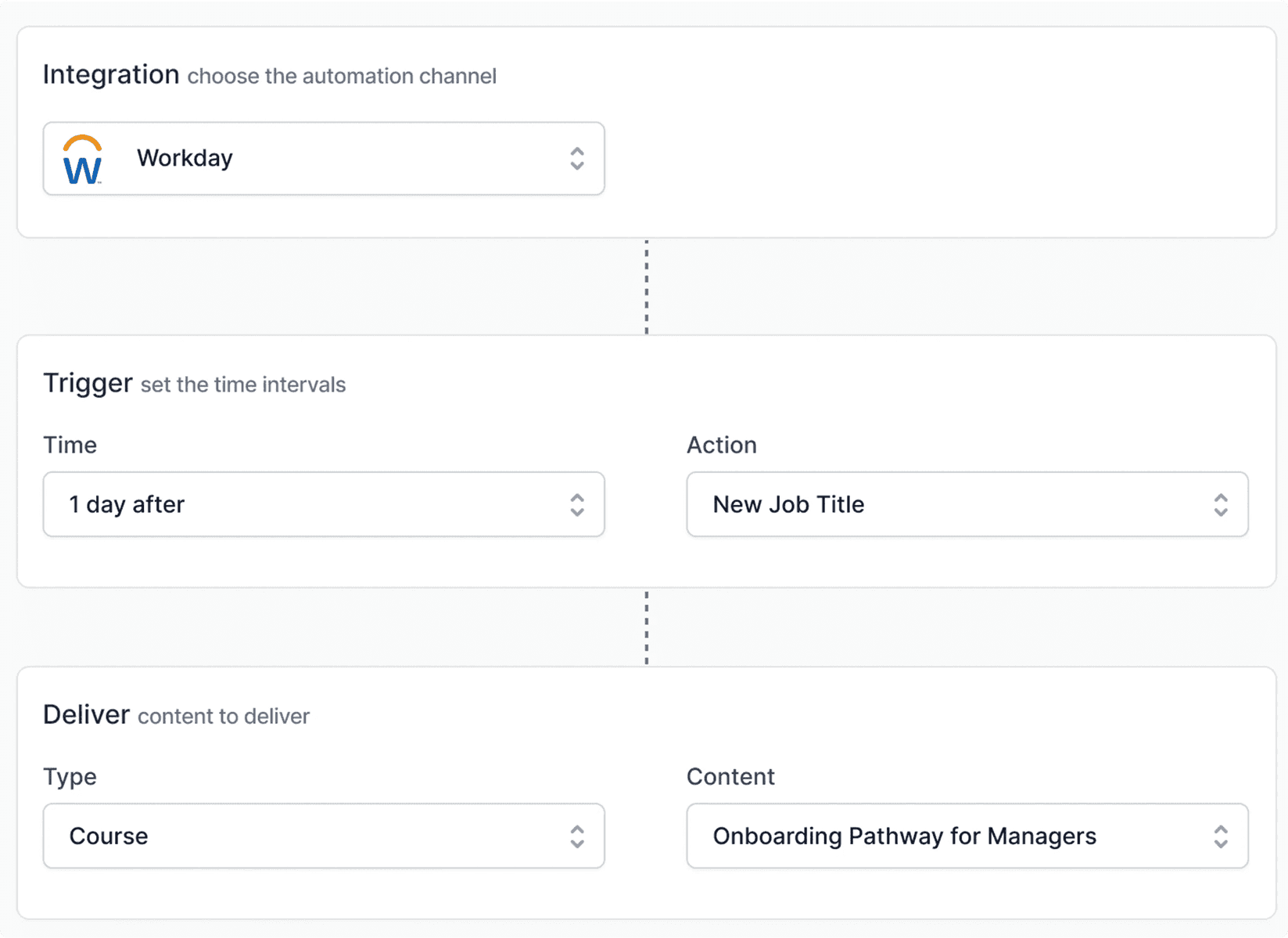Image resolution: width=1288 pixels, height=938 pixels.
Task: Click the Action field label
Action: [722, 445]
